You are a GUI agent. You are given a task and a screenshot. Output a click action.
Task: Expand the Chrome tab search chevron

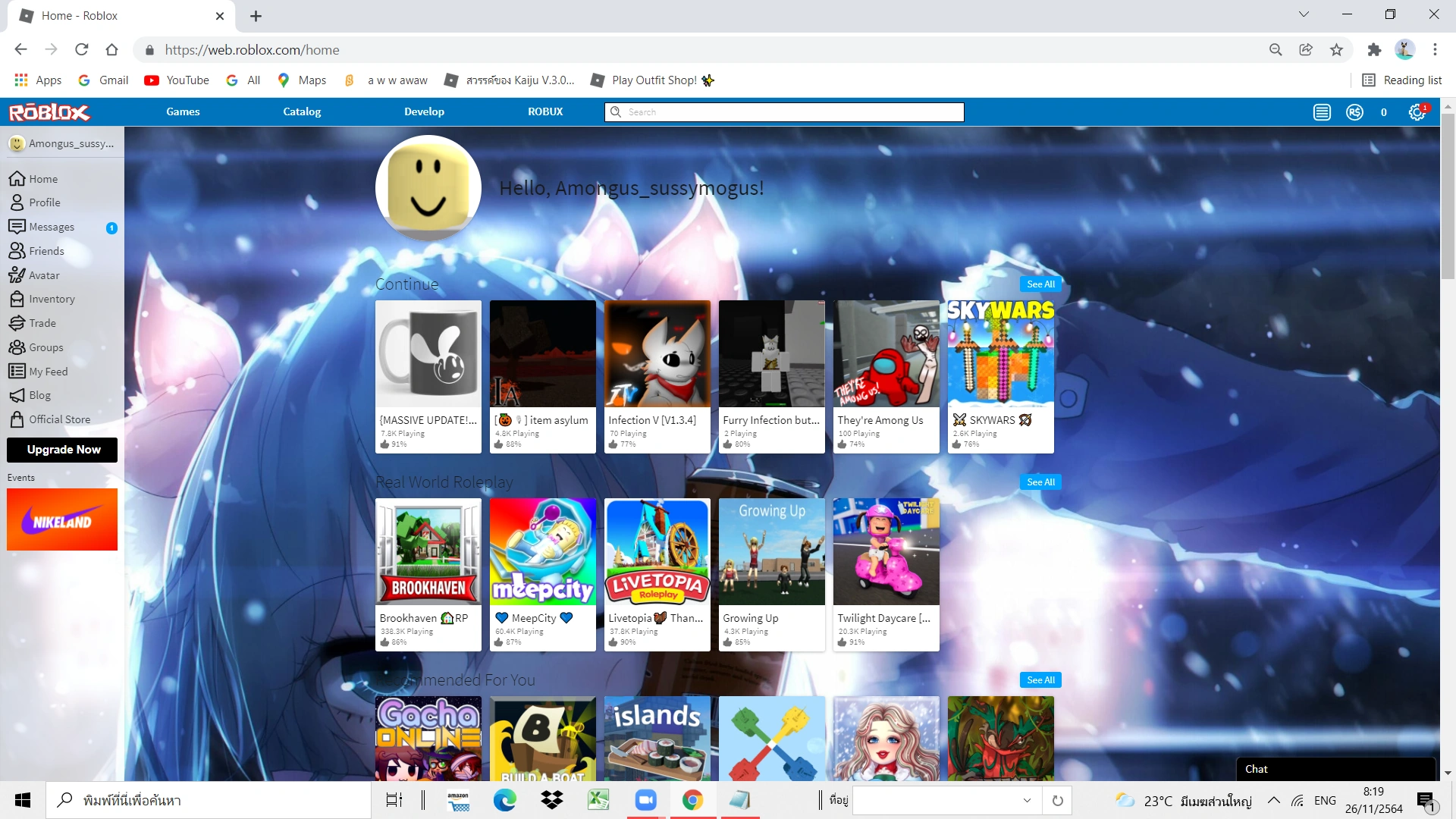(x=1304, y=14)
